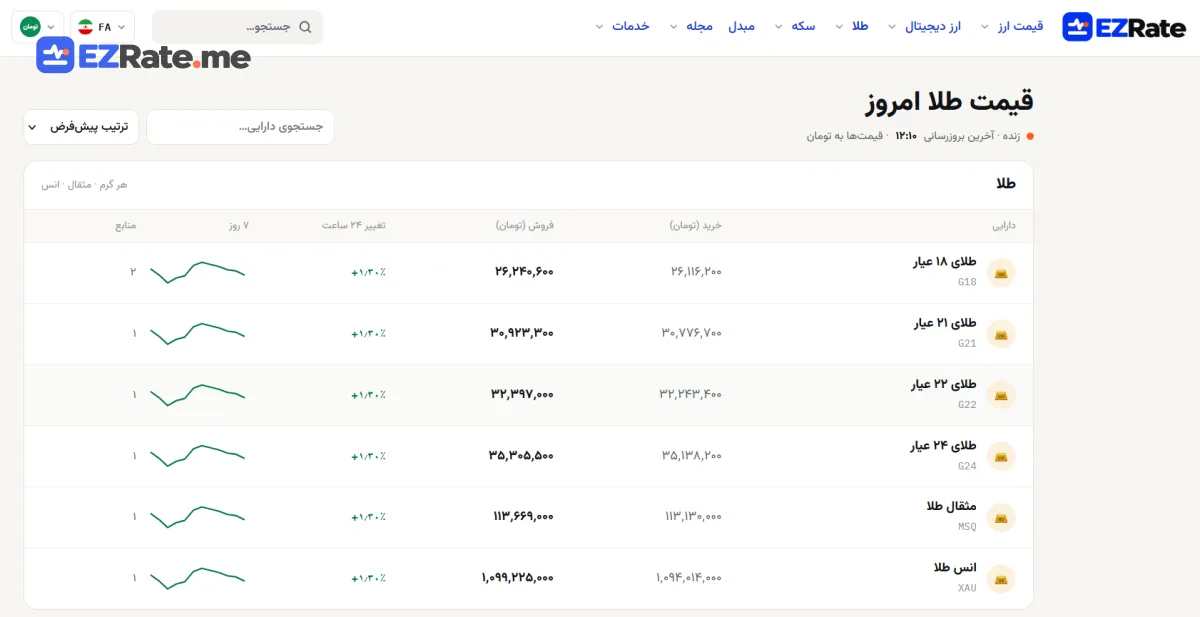Image resolution: width=1200 pixels, height=617 pixels.
Task: Go to the مبدل converter page
Action: 741,26
